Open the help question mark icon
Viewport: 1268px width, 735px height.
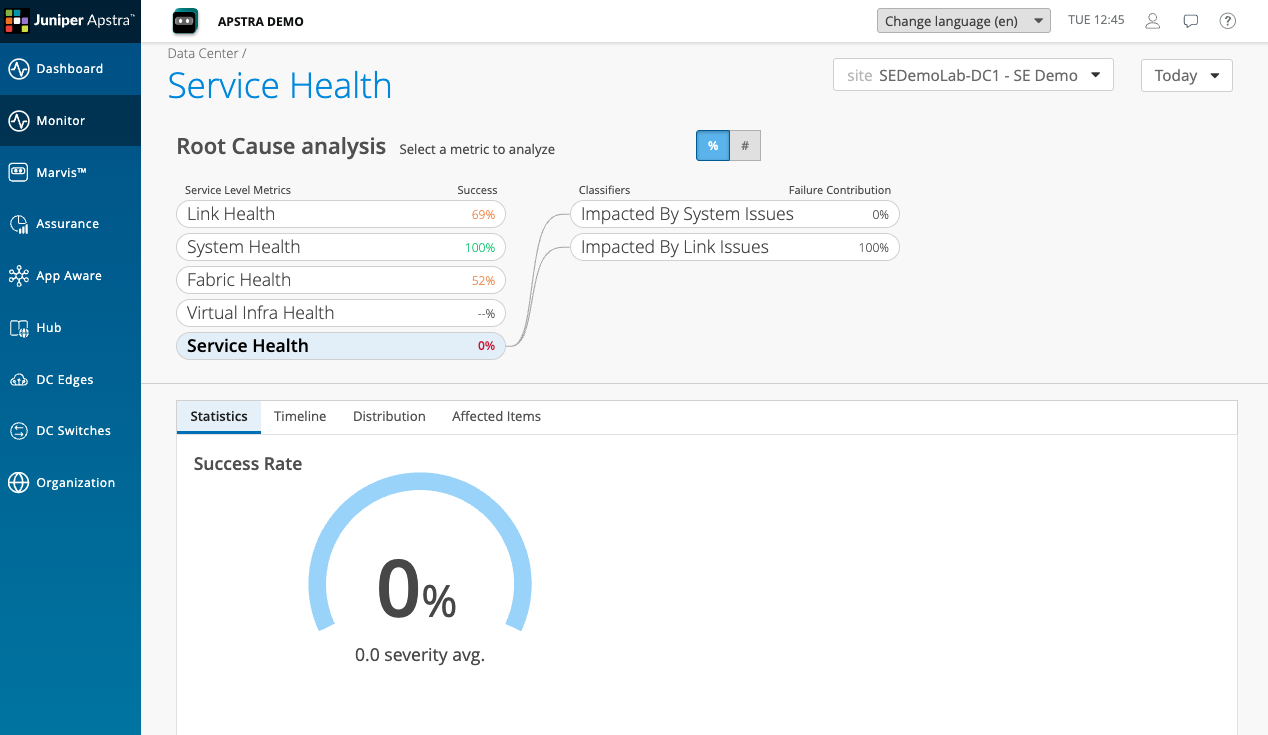(x=1228, y=21)
